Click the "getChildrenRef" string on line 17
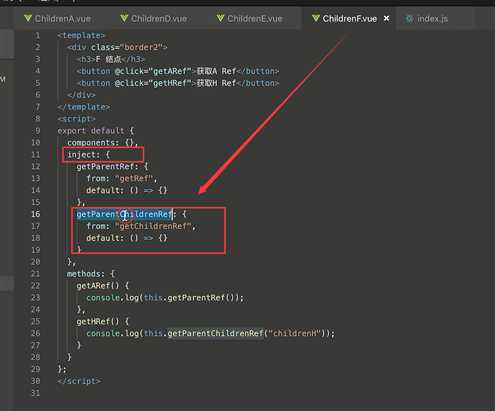The height and width of the screenshot is (411, 495). click(x=153, y=226)
